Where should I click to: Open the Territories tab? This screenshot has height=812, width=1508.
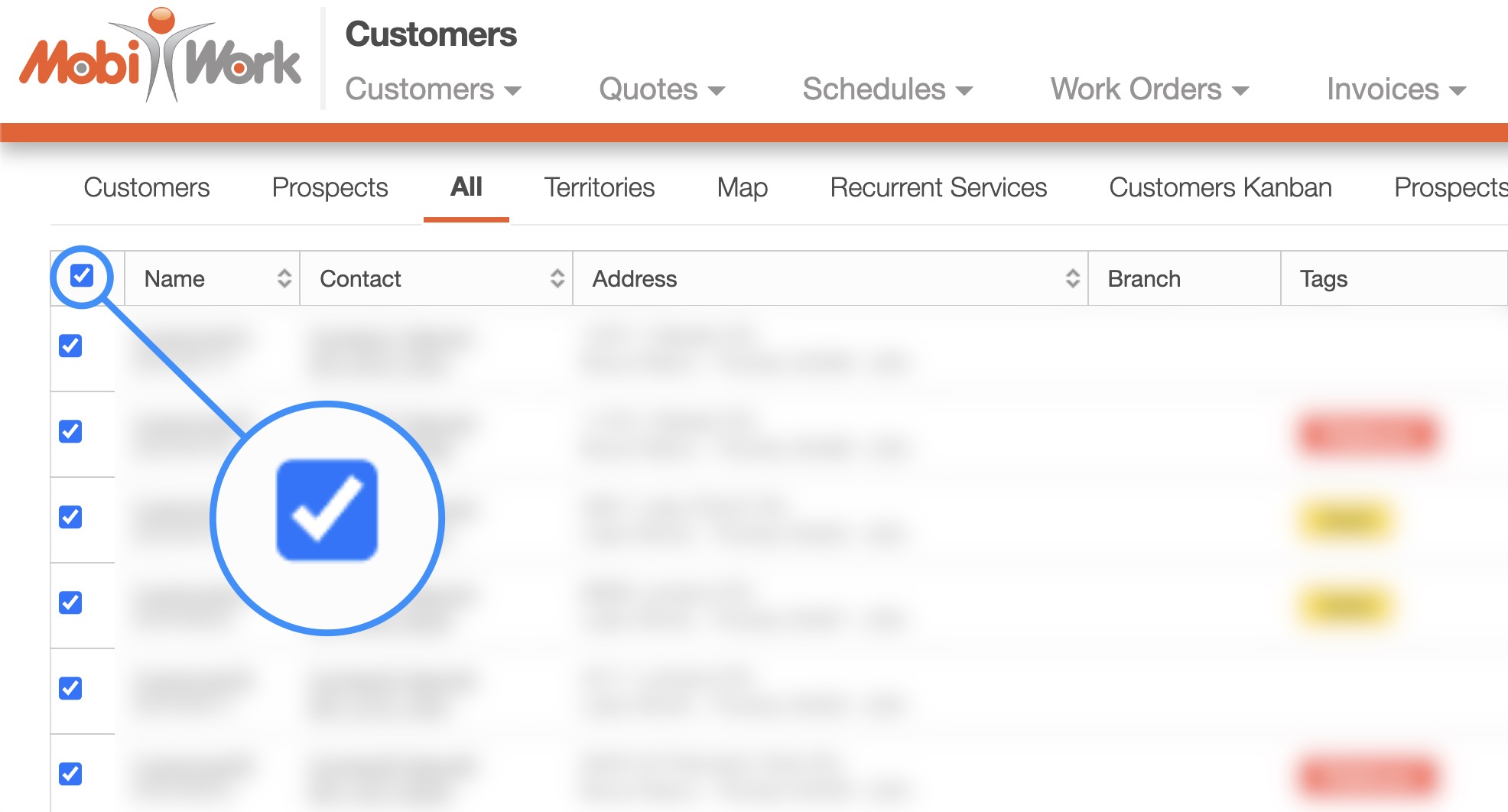coord(599,187)
